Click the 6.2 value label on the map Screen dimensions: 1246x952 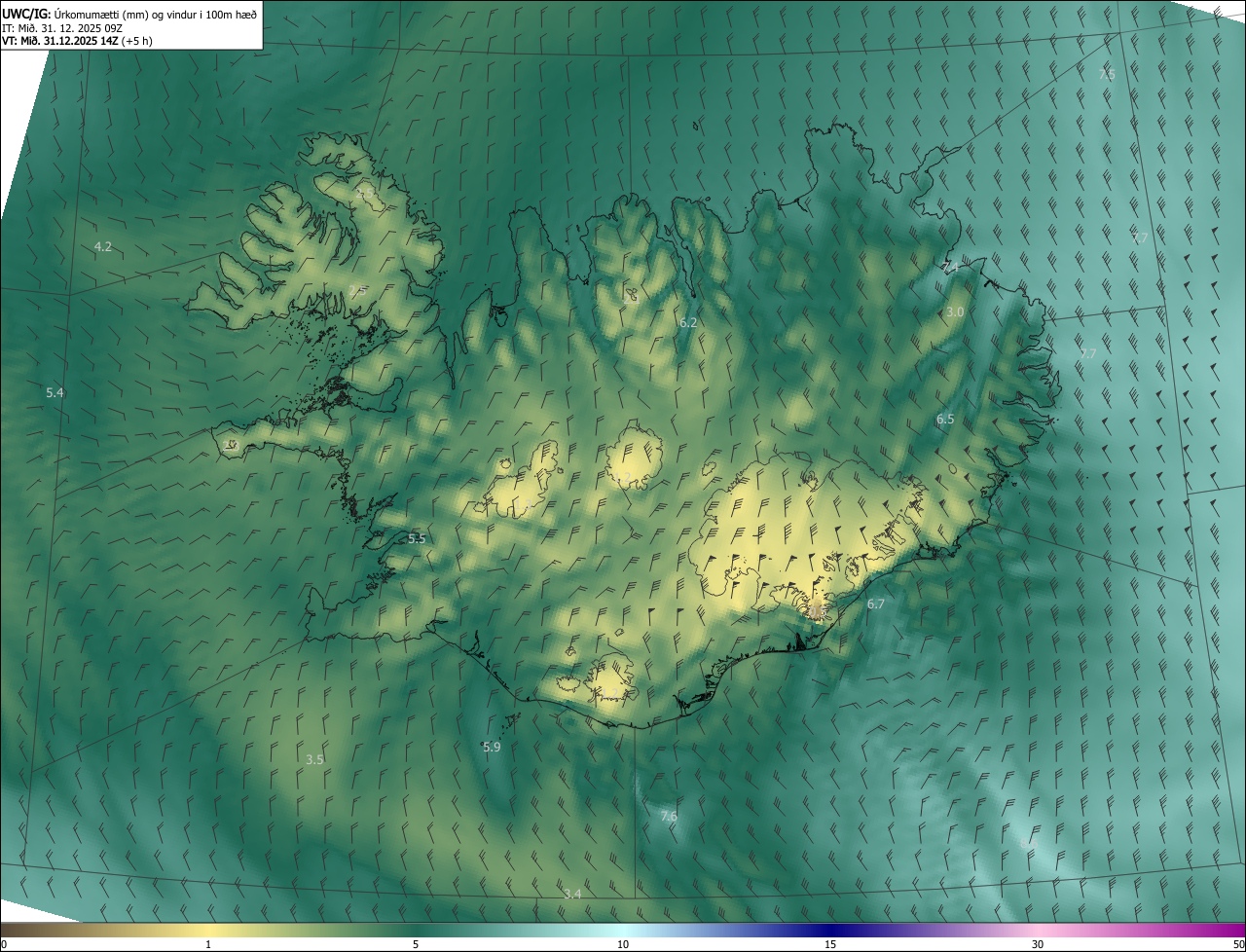[688, 322]
